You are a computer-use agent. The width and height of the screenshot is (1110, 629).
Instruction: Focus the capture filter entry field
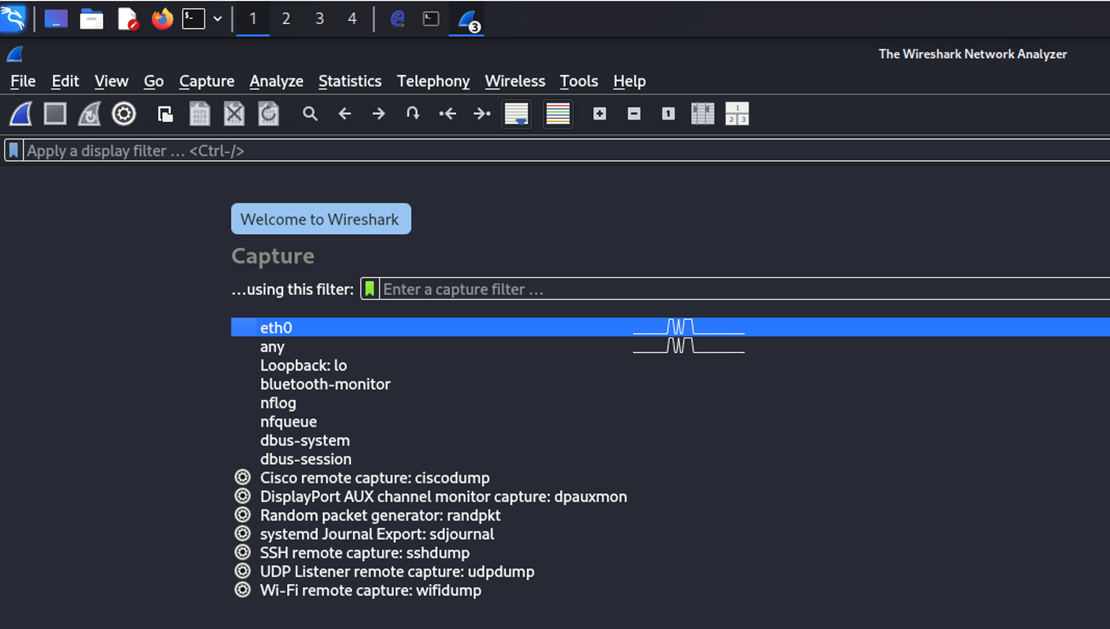[x=745, y=289]
